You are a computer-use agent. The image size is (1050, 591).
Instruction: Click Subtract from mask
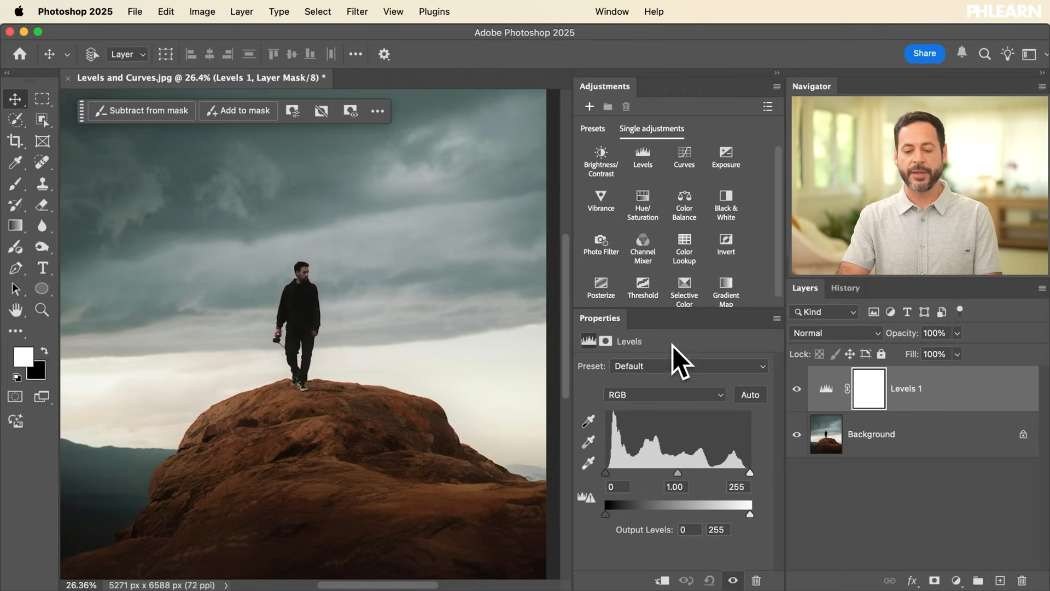click(x=142, y=110)
